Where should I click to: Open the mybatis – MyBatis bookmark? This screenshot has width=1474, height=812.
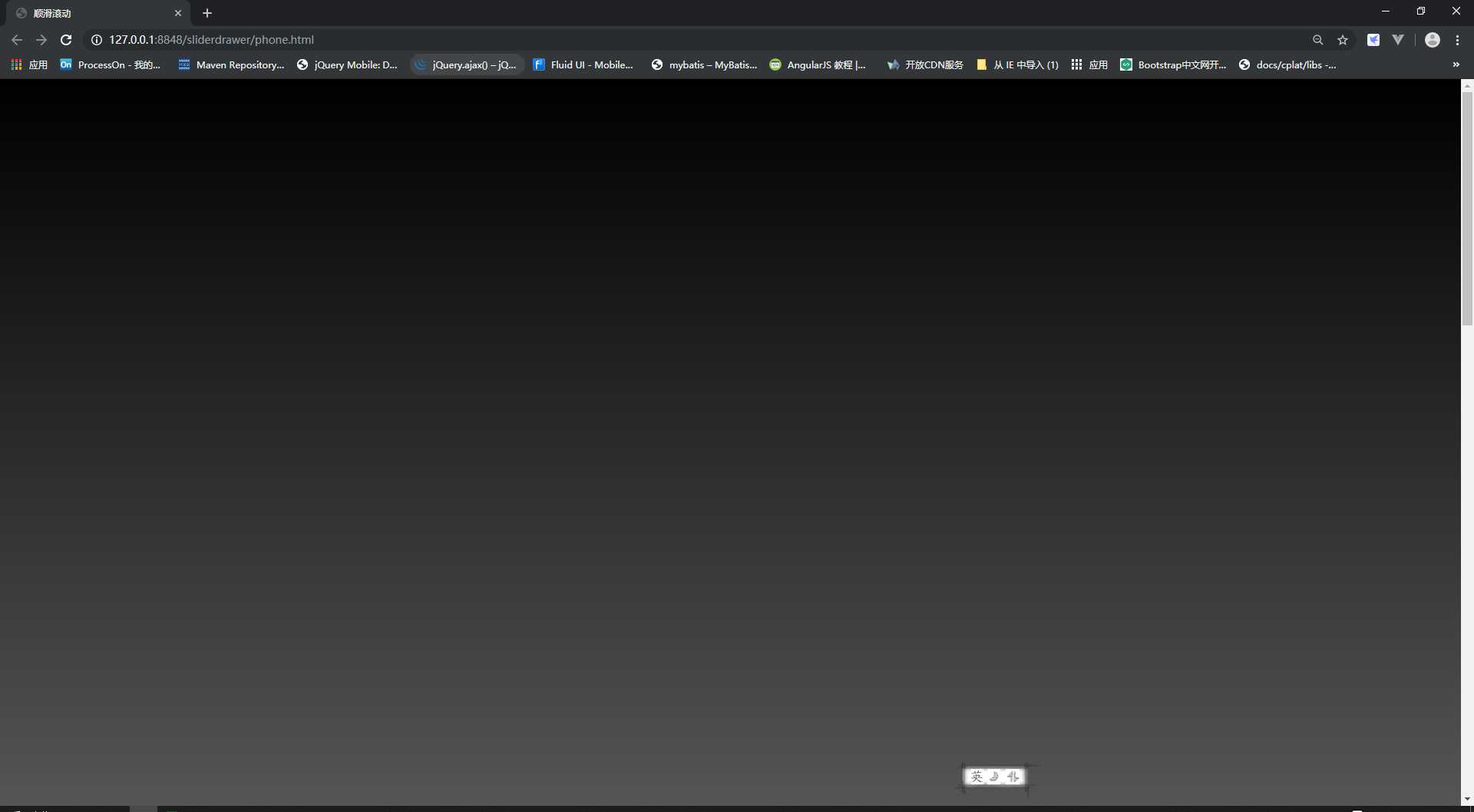(x=704, y=65)
